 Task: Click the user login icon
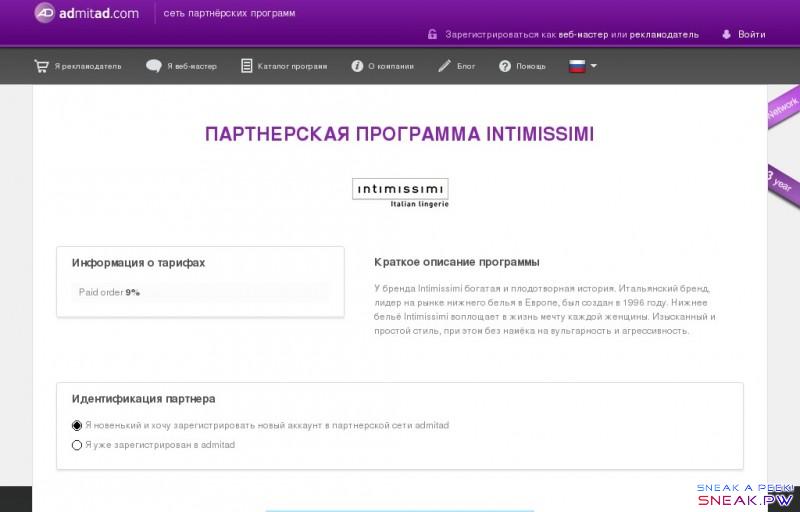pos(726,34)
